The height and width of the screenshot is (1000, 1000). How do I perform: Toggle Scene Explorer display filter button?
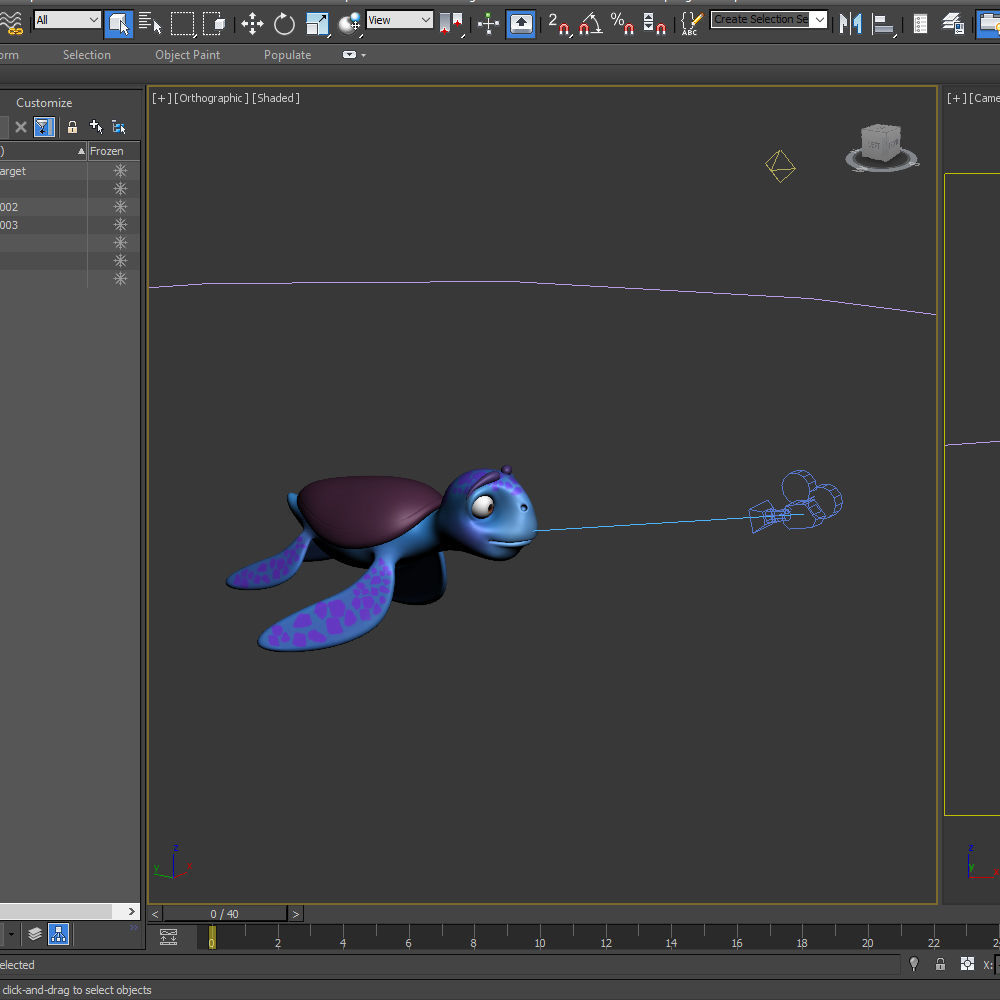[43, 127]
